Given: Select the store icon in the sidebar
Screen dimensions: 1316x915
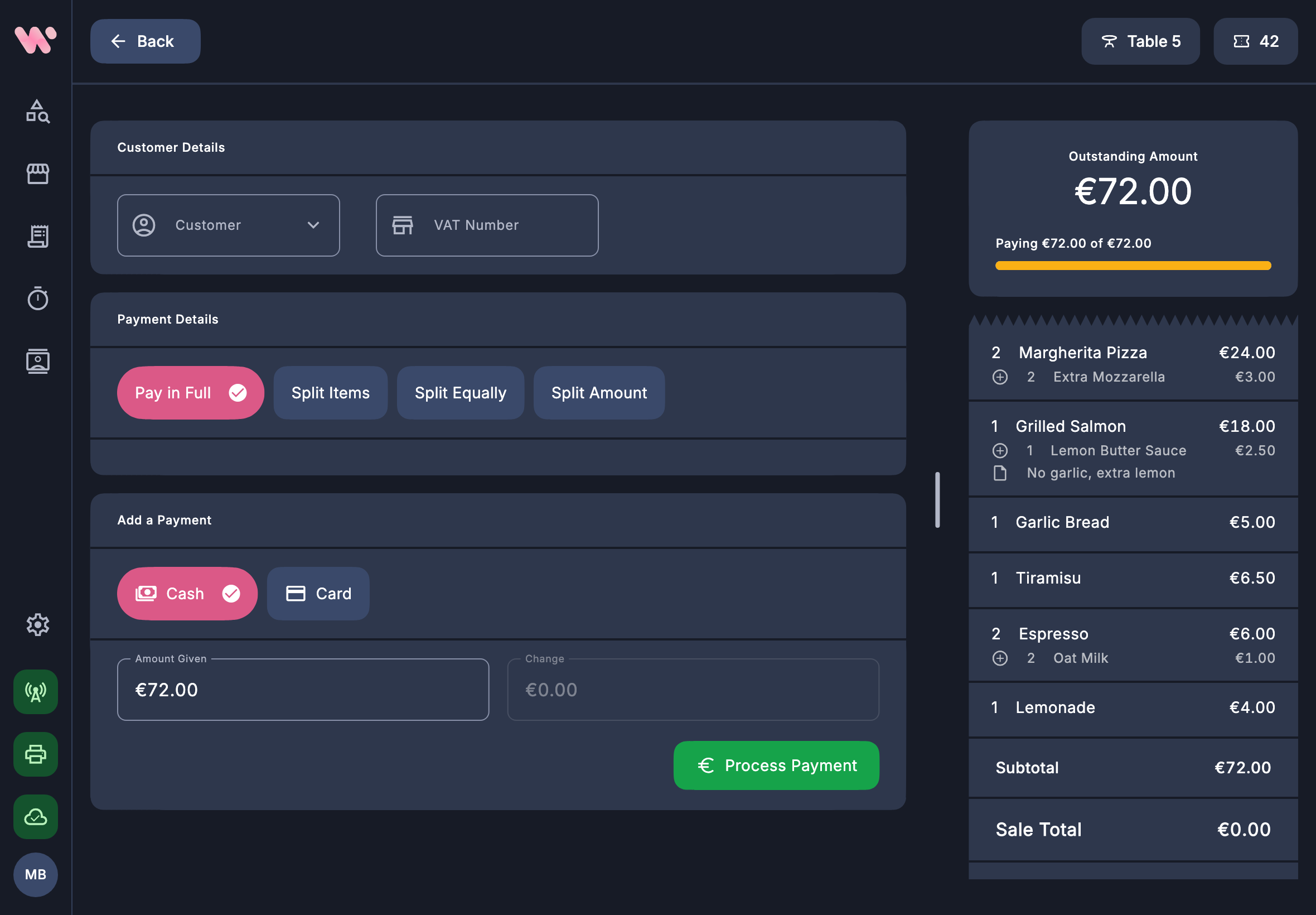Looking at the screenshot, I should point(37,174).
